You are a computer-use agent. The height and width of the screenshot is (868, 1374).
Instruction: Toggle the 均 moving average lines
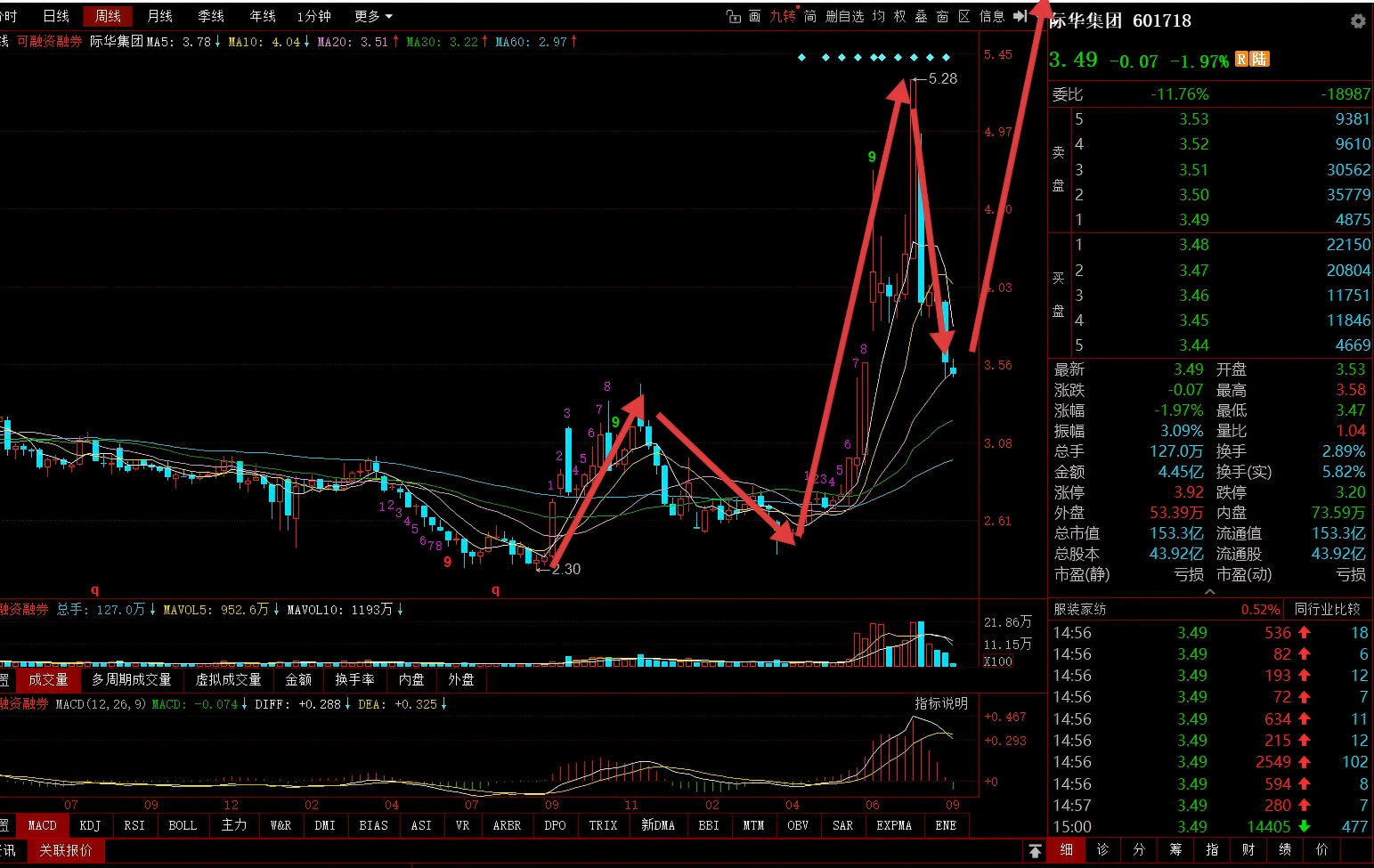pos(879,16)
